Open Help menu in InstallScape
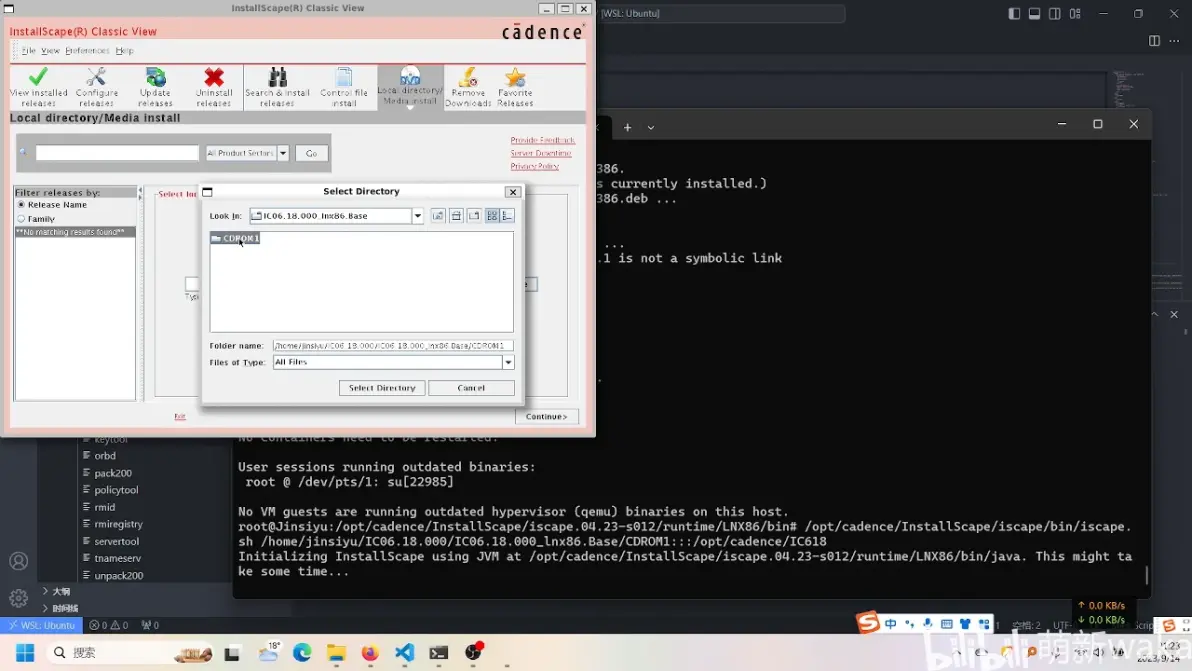The image size is (1192, 671). 125,51
